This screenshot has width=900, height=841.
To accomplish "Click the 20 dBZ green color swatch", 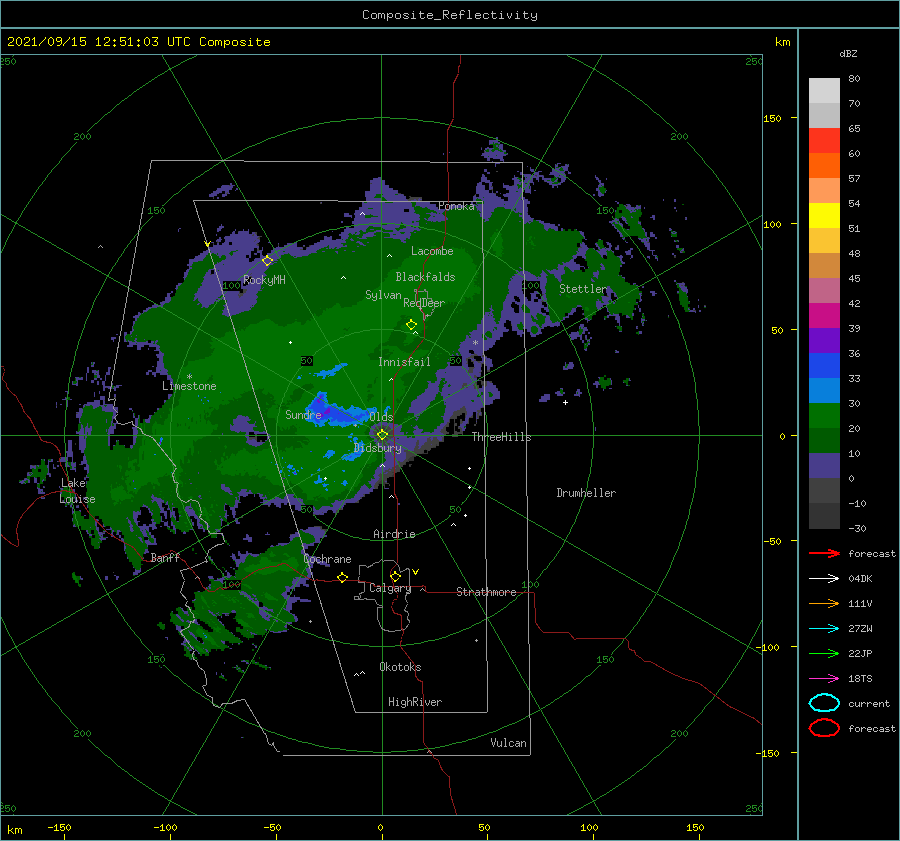I will [x=824, y=440].
